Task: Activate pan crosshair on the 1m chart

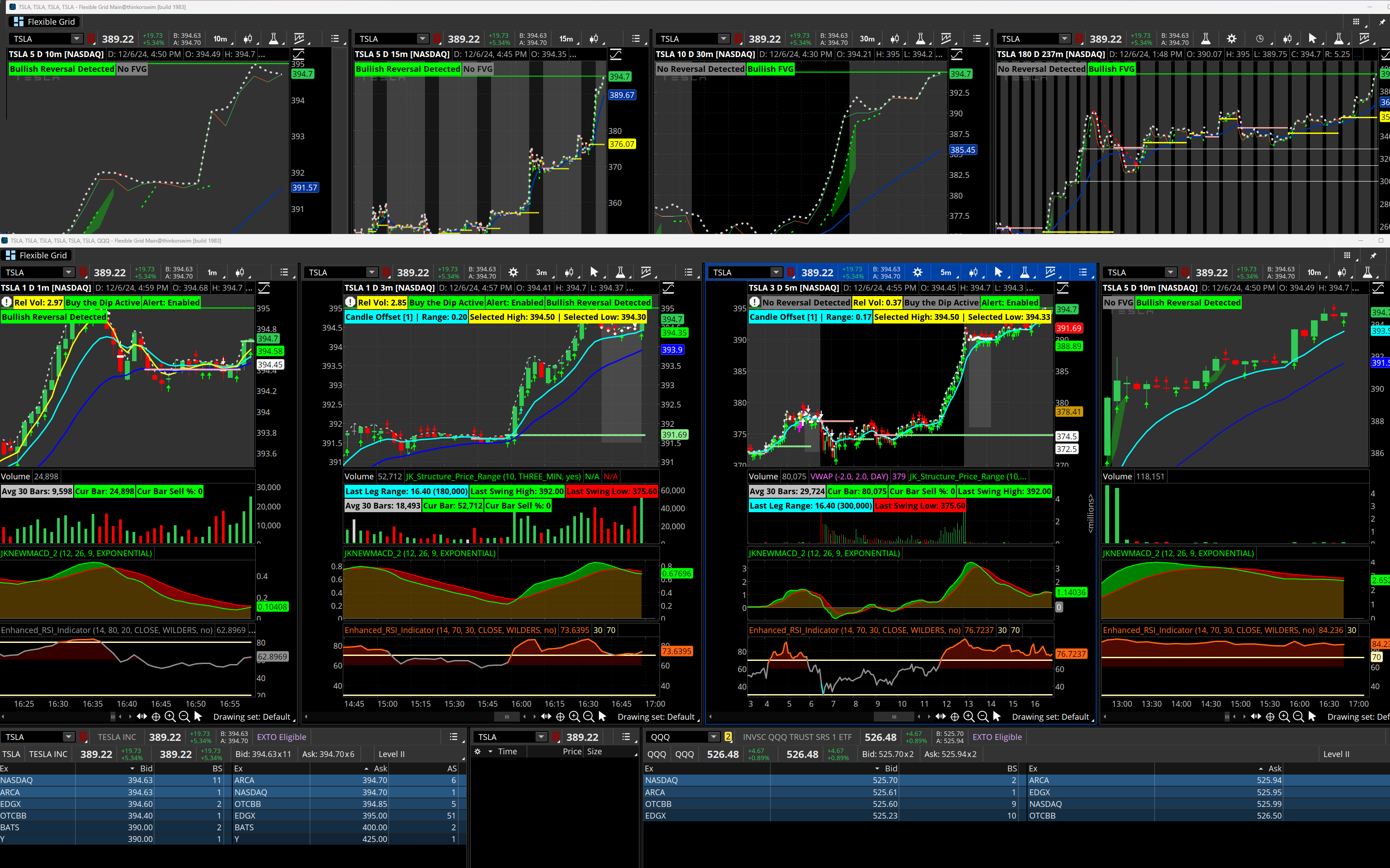Action: pyautogui.click(x=155, y=717)
